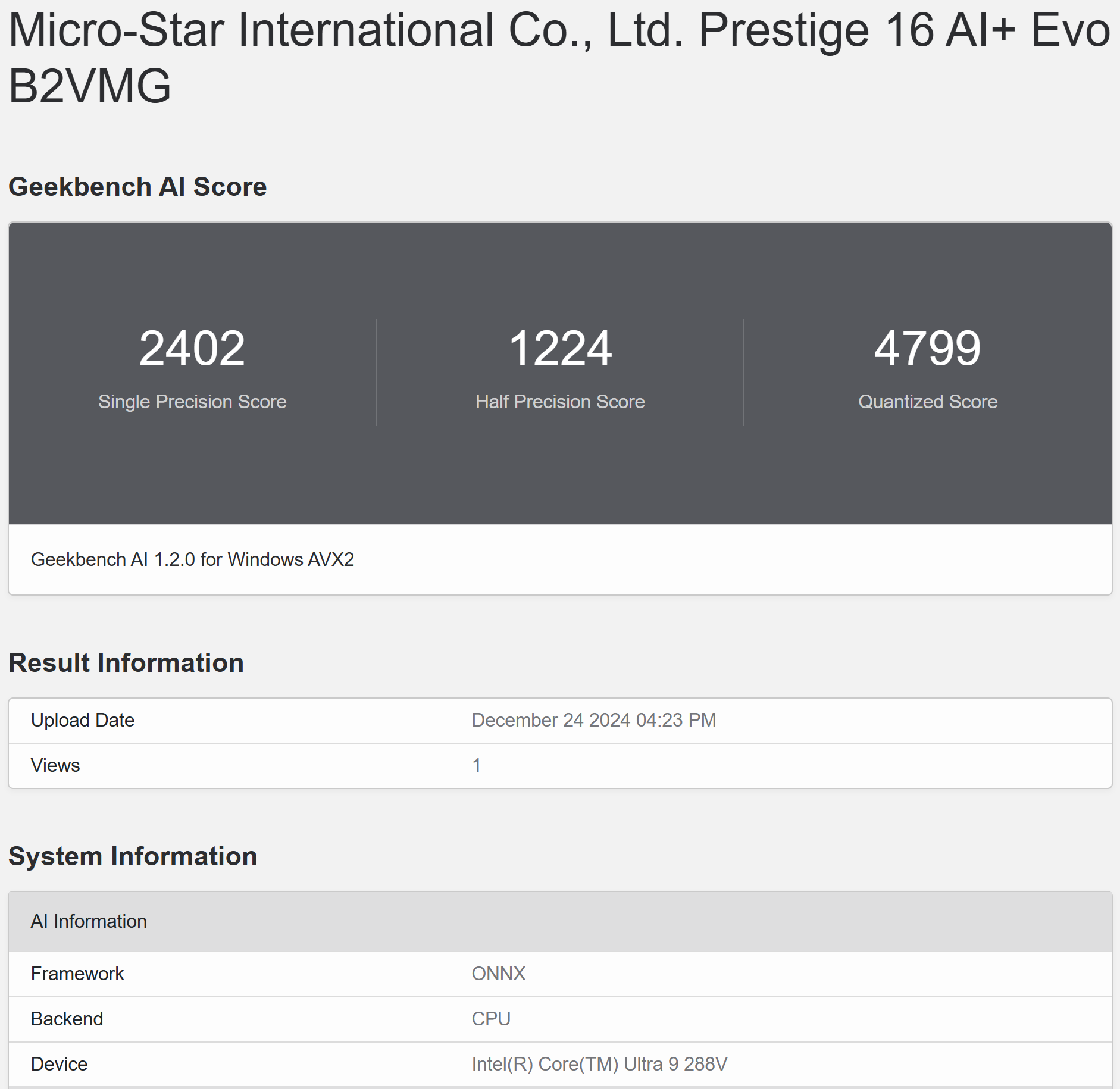Click the Framework row label
This screenshot has height=1089, width=1120.
[x=77, y=974]
